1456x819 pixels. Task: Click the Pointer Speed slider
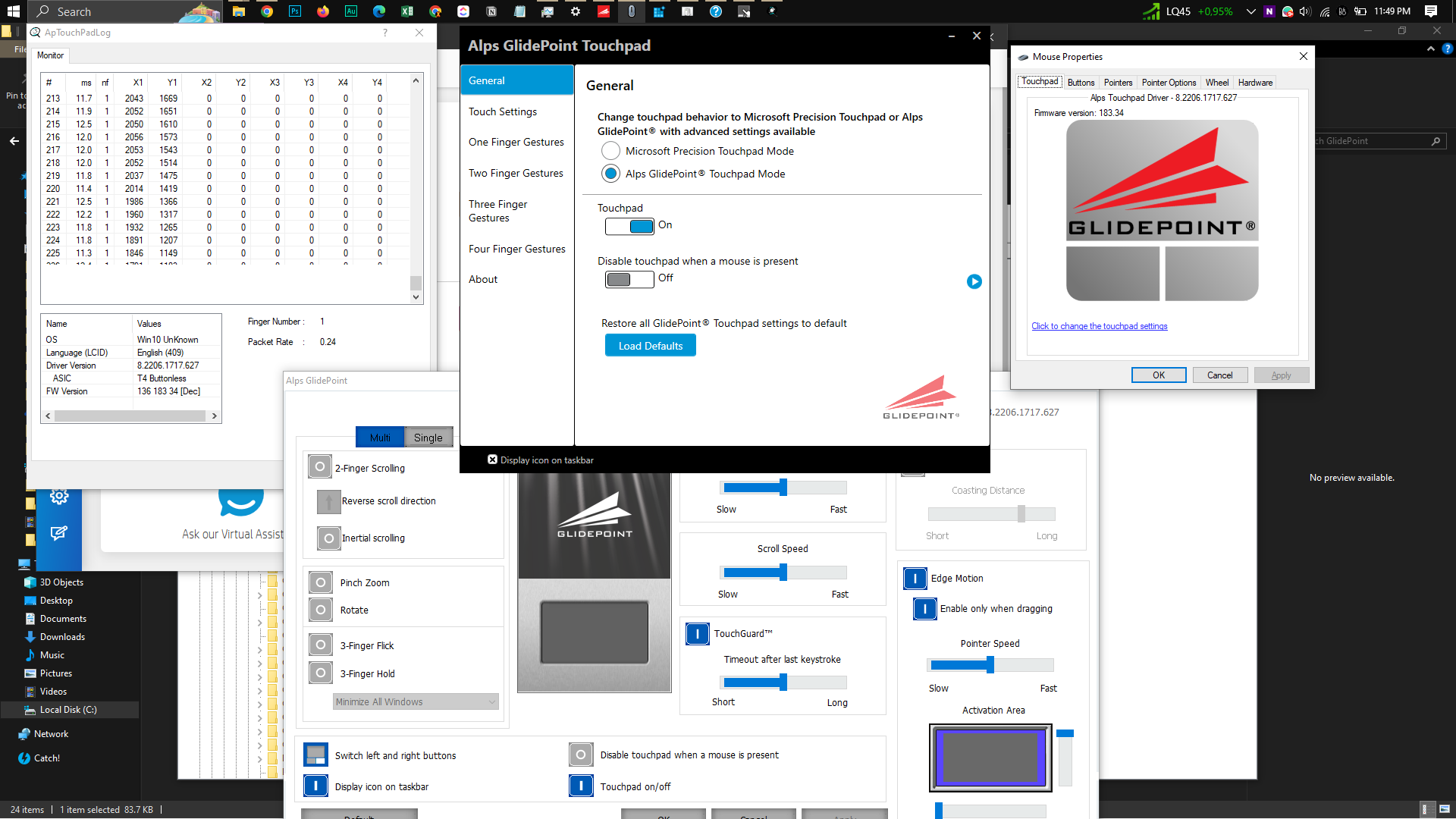pos(990,665)
